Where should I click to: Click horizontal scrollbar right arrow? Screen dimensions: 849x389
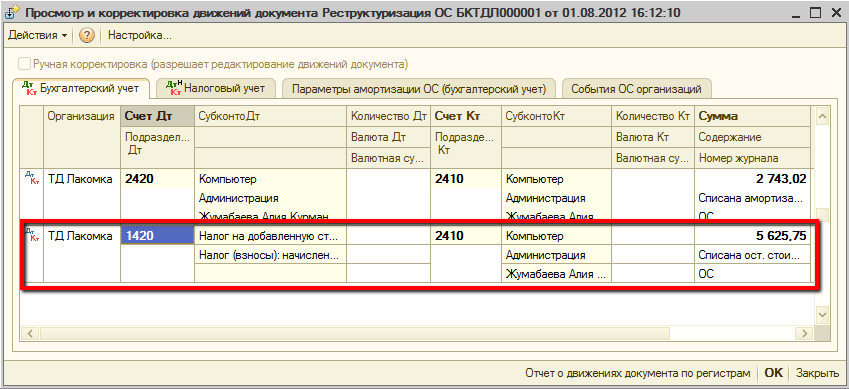click(x=806, y=332)
